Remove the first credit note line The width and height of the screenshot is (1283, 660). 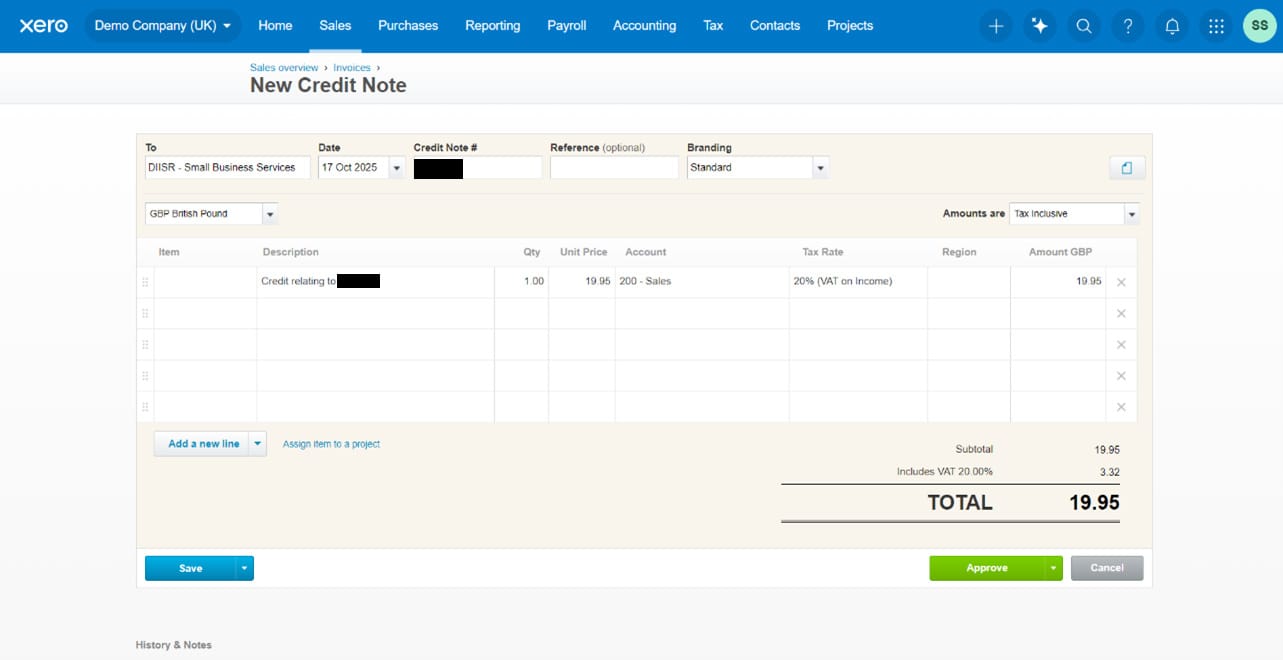click(x=1121, y=281)
